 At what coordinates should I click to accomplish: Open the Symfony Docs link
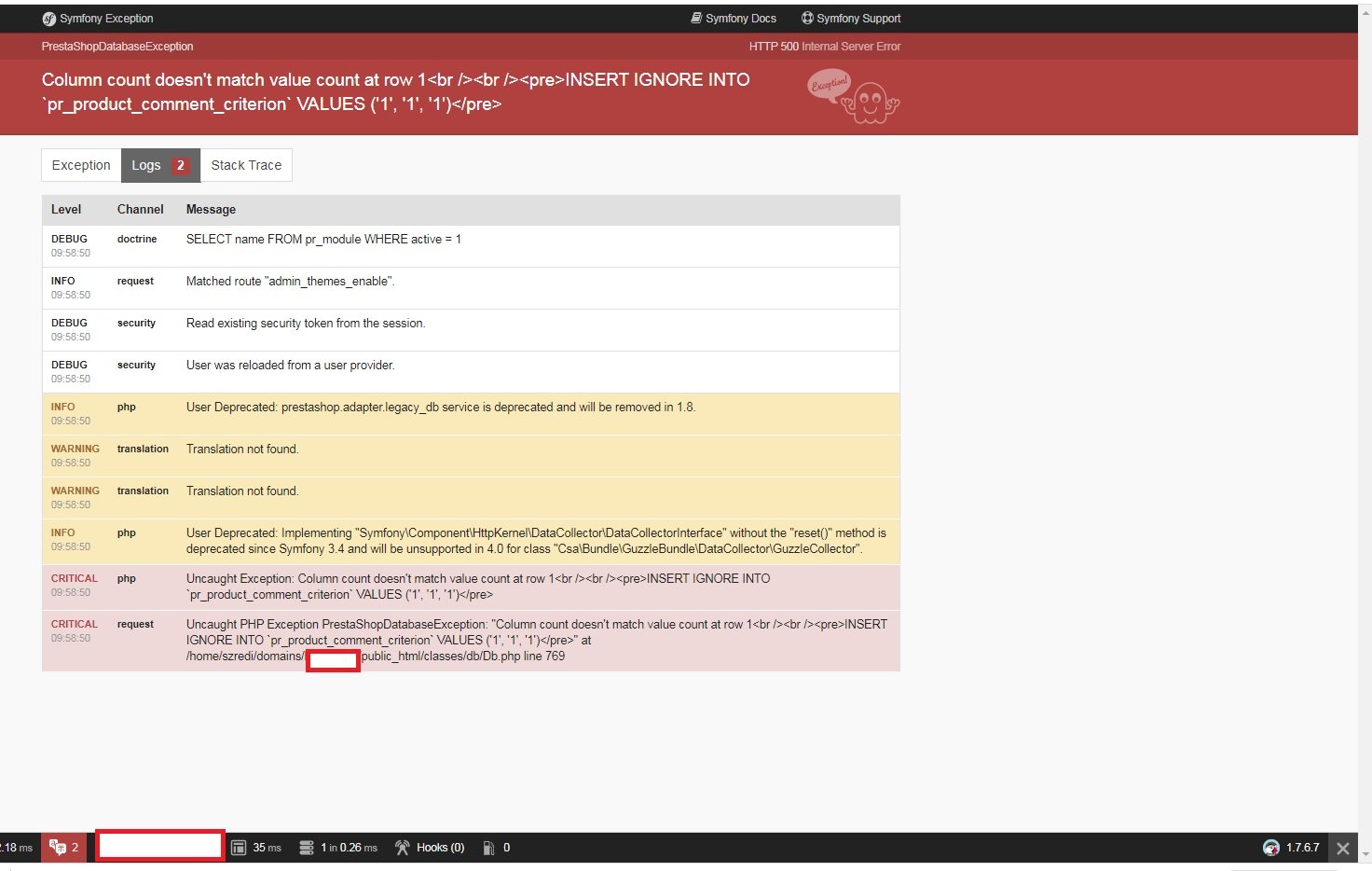click(x=734, y=19)
